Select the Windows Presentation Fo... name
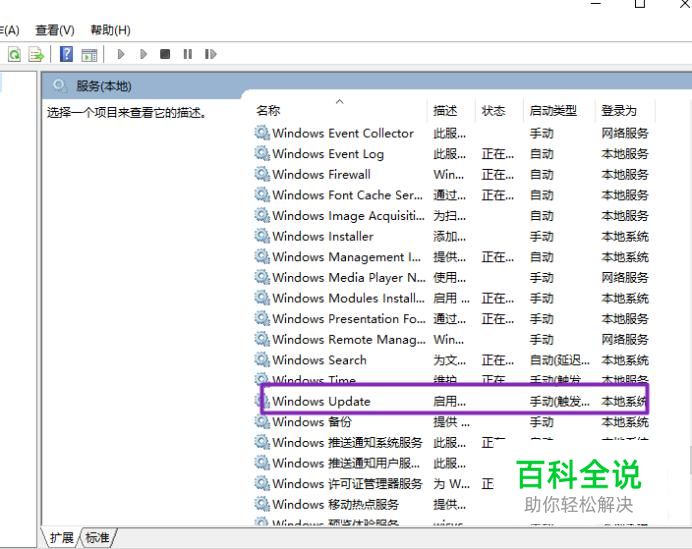692x549 pixels. (349, 319)
